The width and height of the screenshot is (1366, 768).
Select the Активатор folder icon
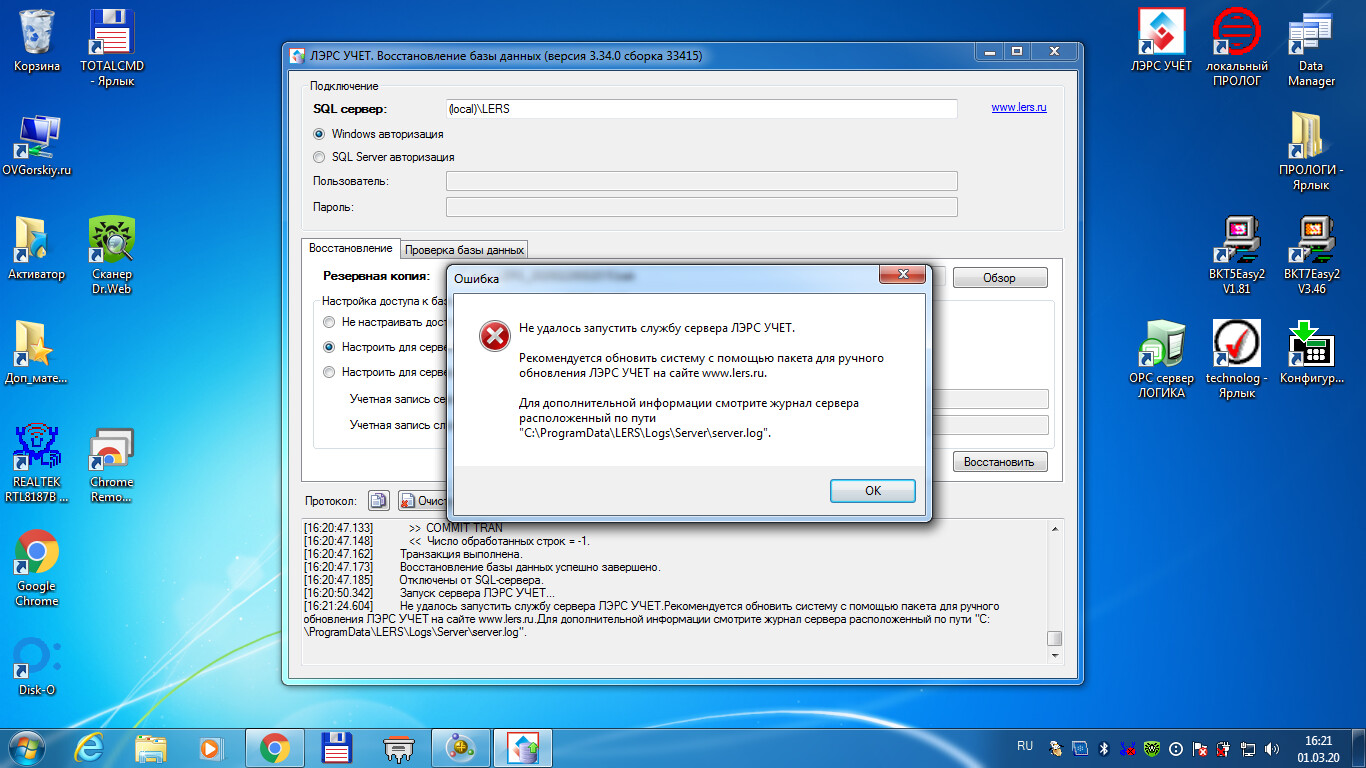tap(37, 248)
